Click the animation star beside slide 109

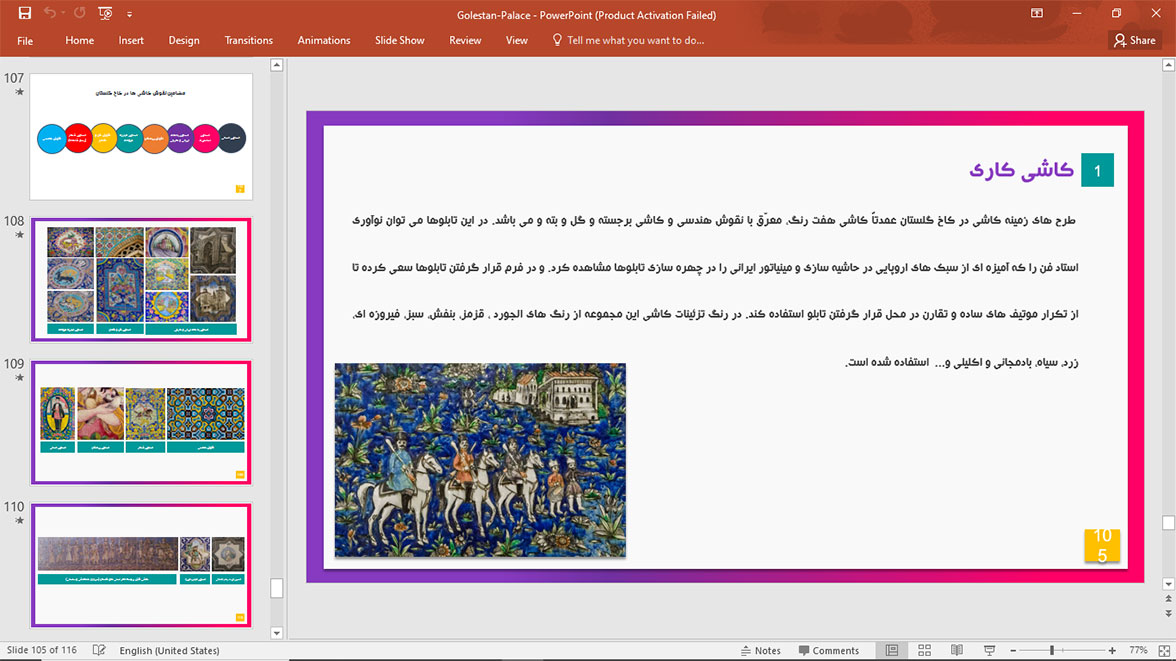[x=20, y=377]
